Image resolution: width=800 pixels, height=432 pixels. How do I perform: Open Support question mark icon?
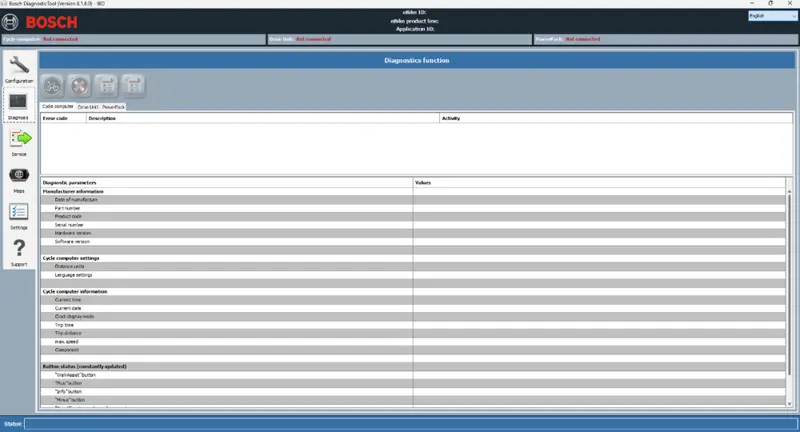pyautogui.click(x=19, y=248)
